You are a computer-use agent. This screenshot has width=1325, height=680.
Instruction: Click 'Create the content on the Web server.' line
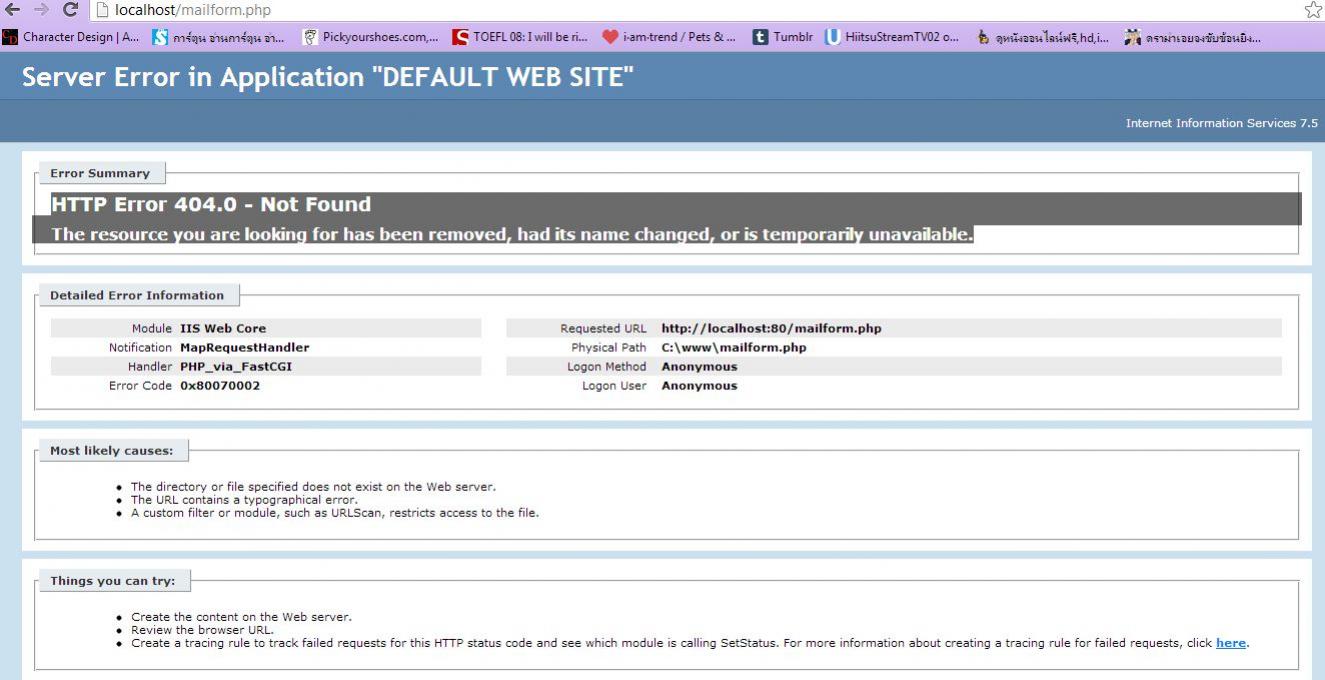[x=241, y=617]
